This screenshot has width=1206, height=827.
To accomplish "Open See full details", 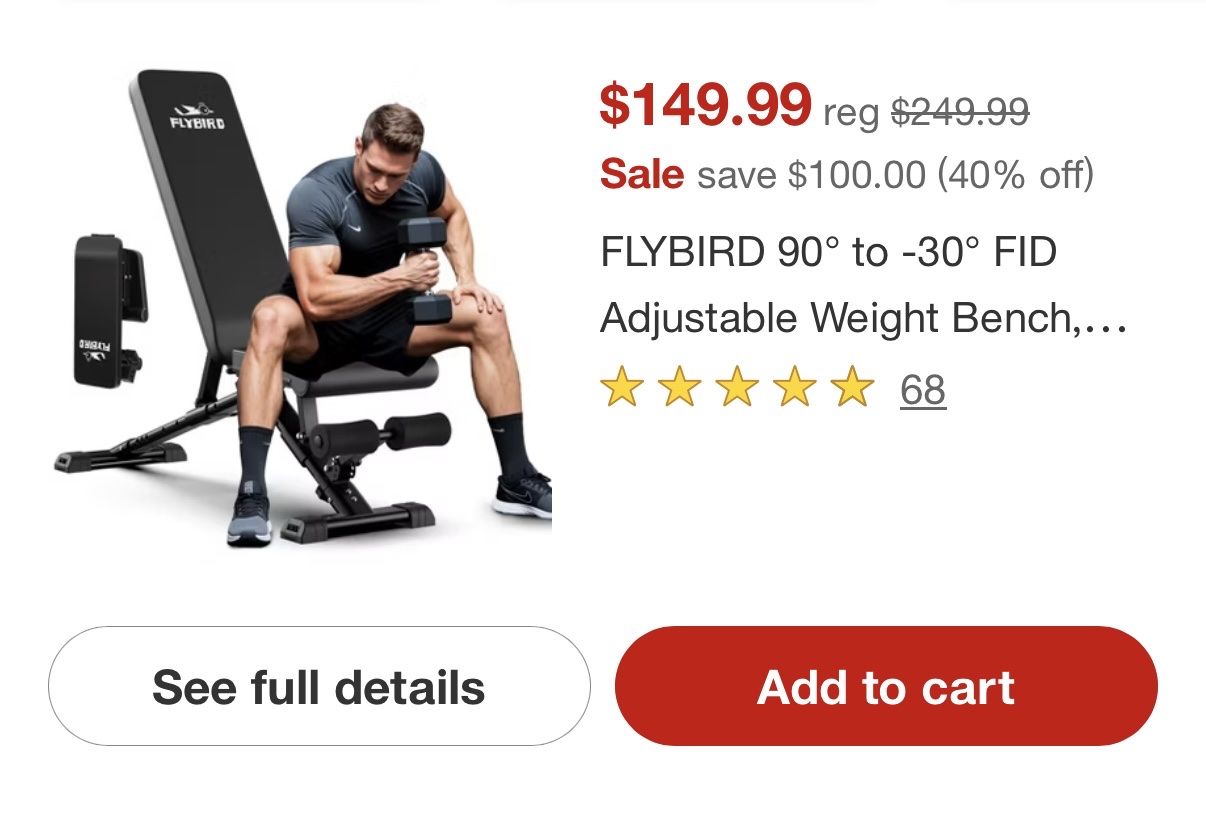I will click(x=319, y=686).
